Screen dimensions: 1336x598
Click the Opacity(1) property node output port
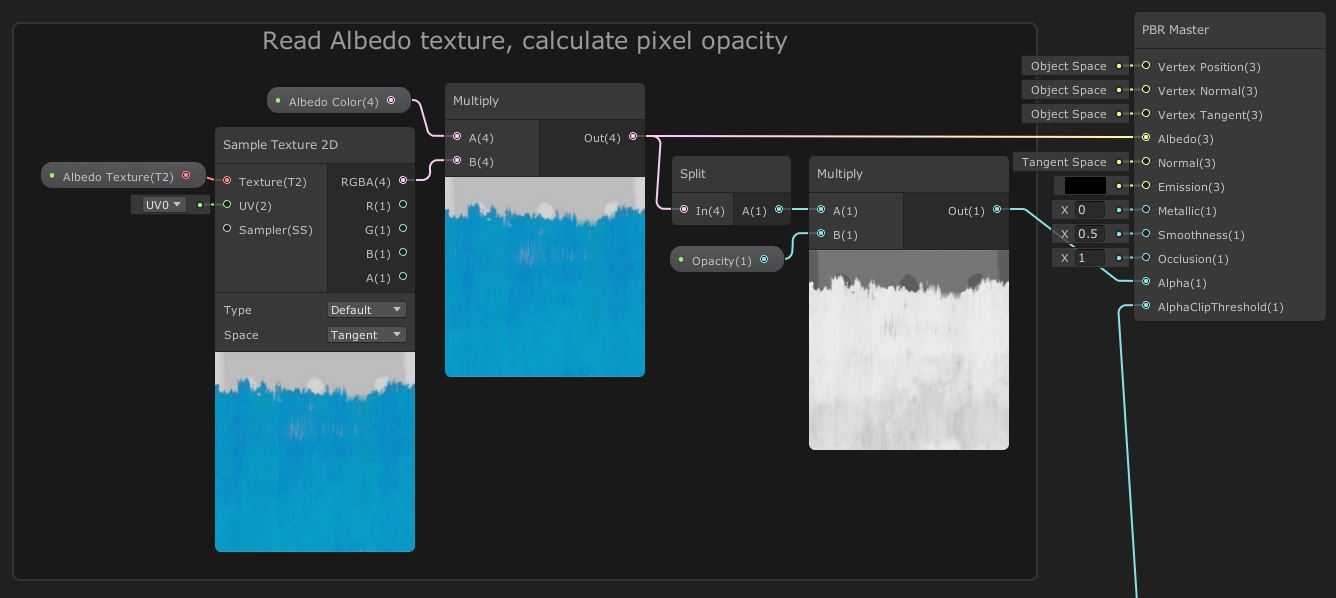point(765,258)
